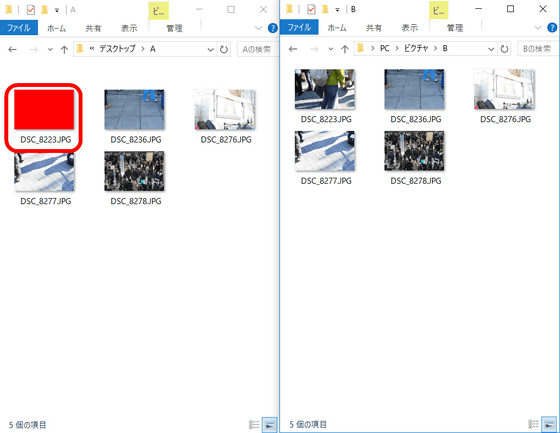
Task: Select DSC_8236.JPG thumbnail in folder B
Action: point(414,89)
